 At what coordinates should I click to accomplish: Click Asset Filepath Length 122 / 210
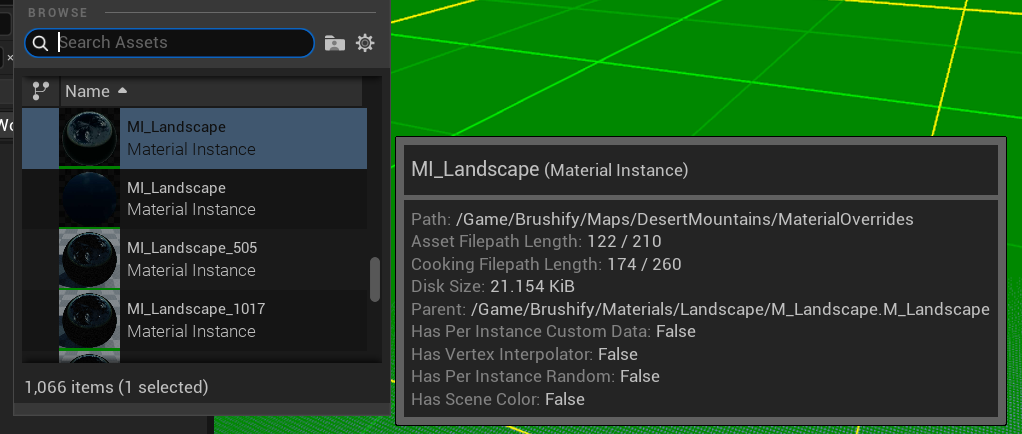pyautogui.click(x=536, y=242)
